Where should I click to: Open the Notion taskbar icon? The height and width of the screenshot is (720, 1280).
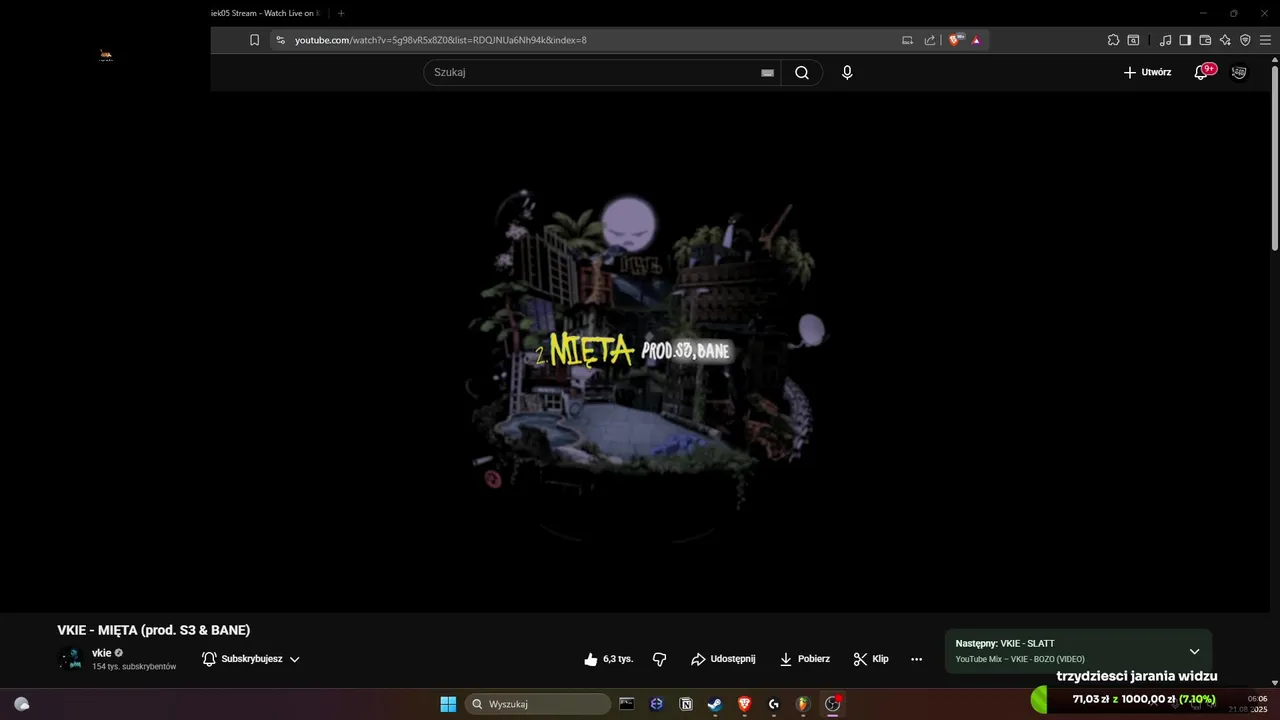pyautogui.click(x=686, y=704)
